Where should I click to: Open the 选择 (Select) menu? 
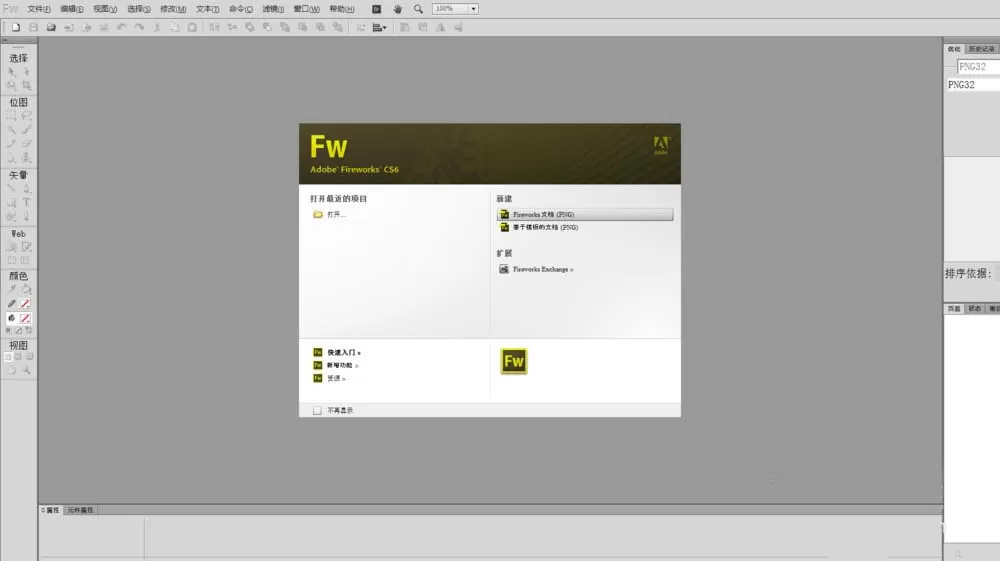pos(138,9)
